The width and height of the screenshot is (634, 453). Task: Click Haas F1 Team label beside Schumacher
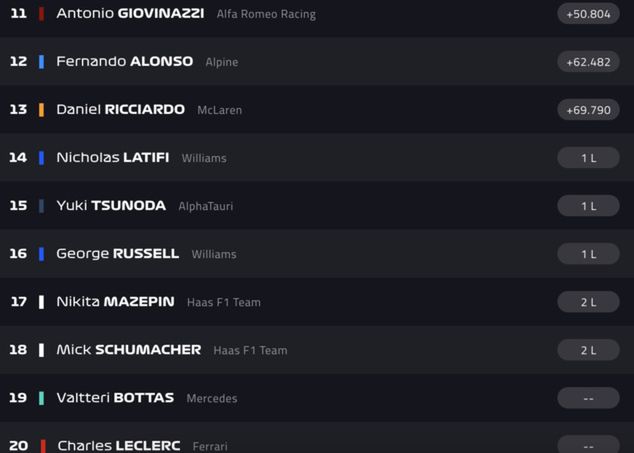[251, 351]
